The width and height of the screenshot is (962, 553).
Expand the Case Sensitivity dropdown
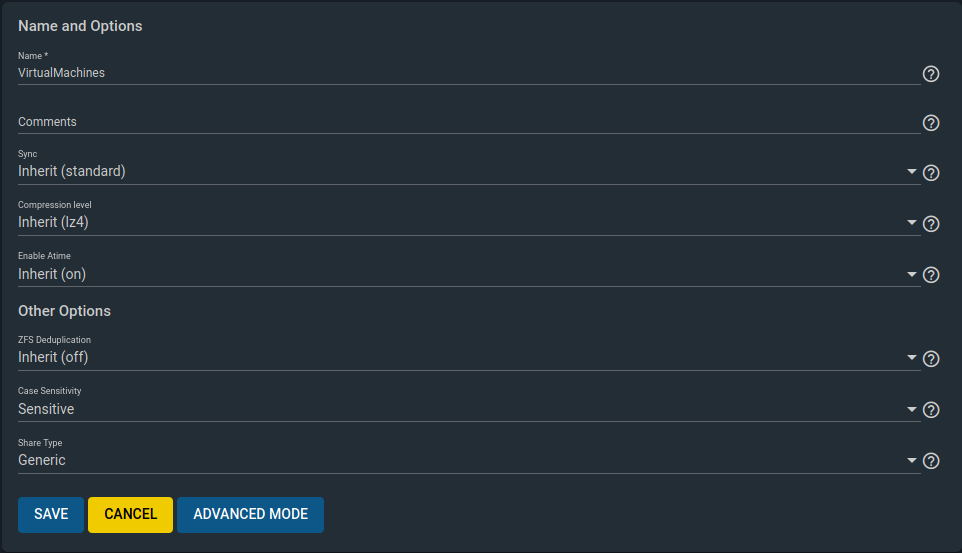(467, 409)
